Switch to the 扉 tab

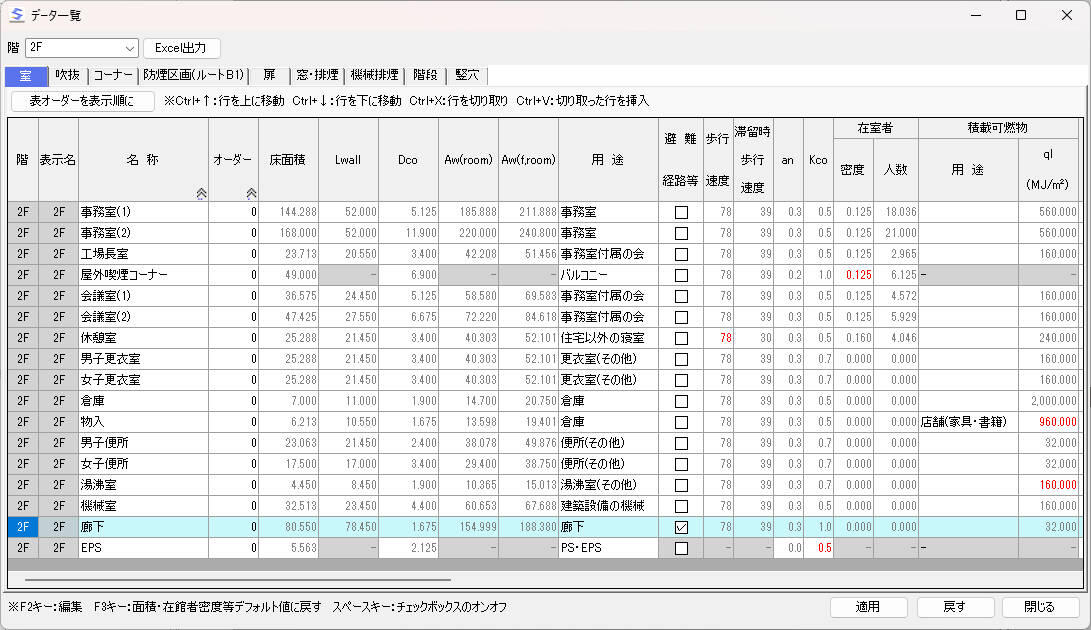click(x=269, y=75)
